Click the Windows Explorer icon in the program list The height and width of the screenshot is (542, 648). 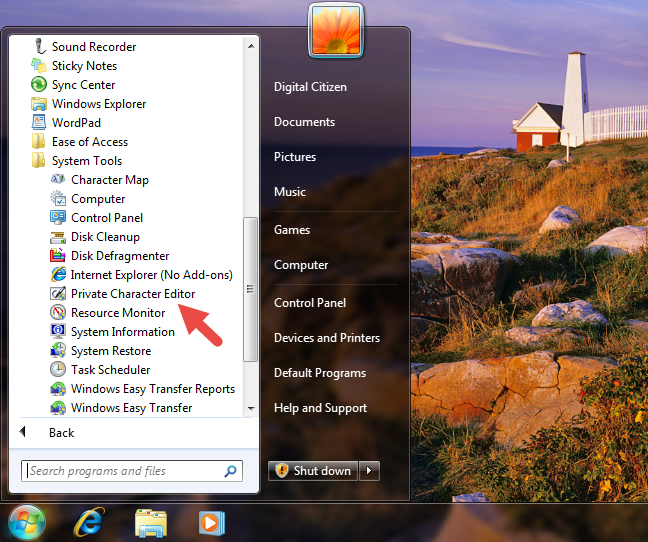tap(39, 103)
